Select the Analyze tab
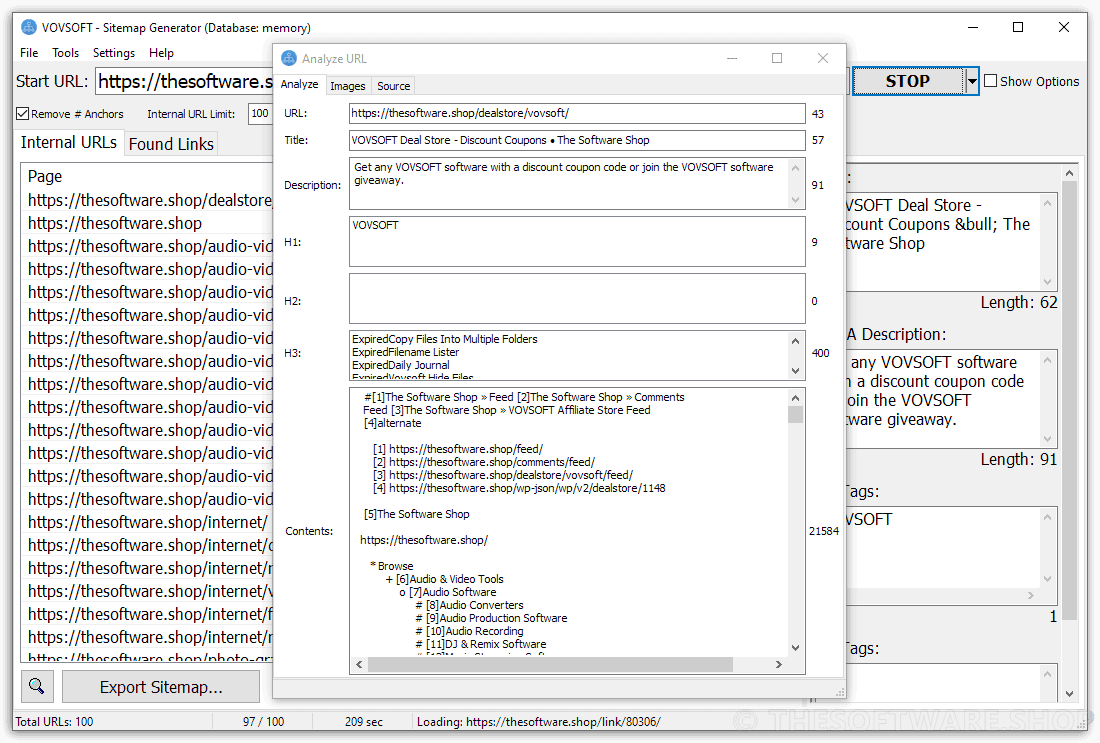 click(x=300, y=84)
